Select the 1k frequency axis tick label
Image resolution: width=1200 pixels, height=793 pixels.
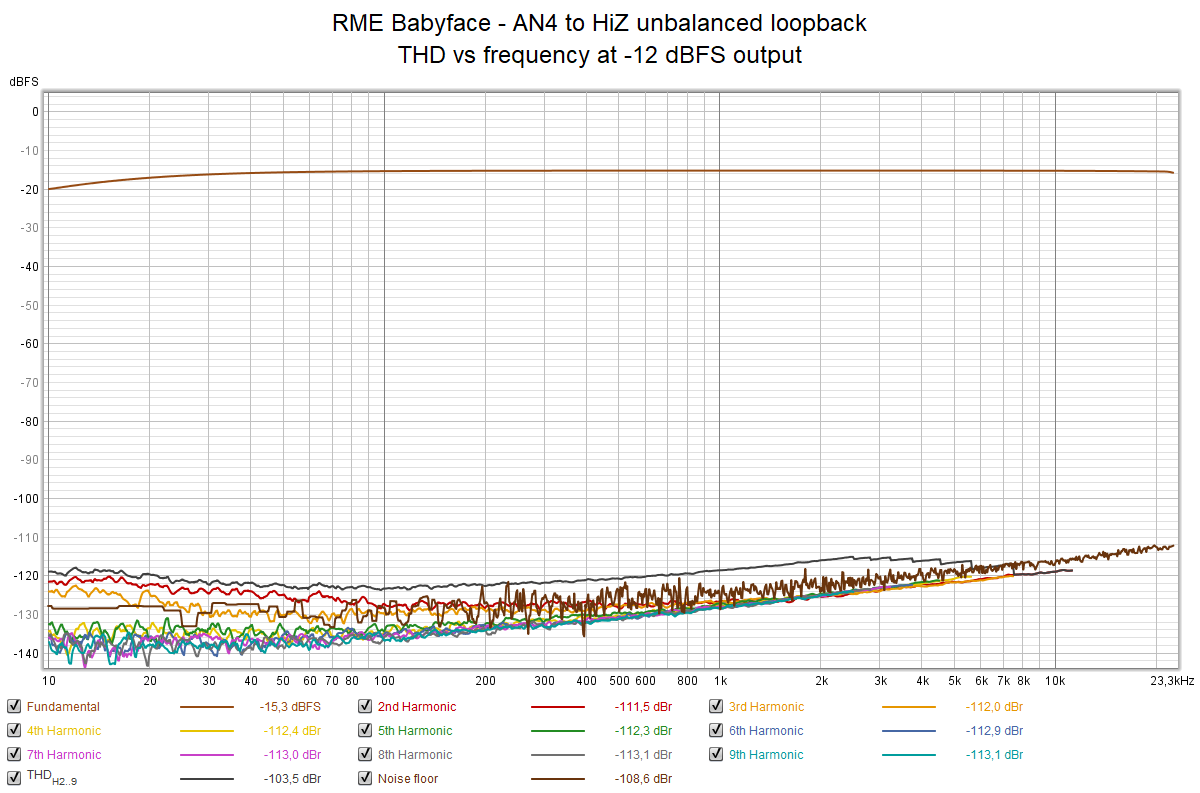[x=719, y=681]
